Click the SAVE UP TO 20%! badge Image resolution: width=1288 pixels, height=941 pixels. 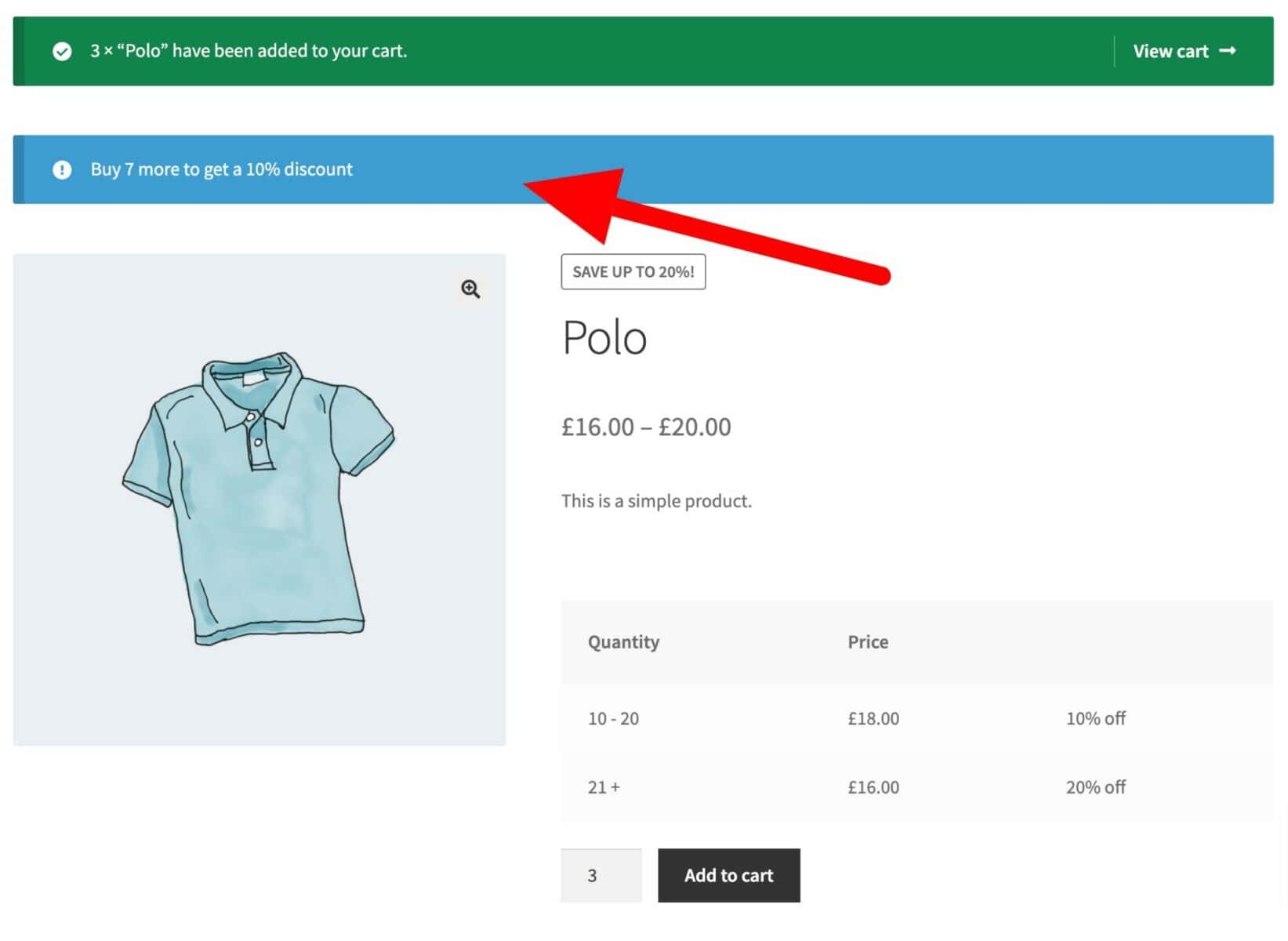tap(633, 272)
